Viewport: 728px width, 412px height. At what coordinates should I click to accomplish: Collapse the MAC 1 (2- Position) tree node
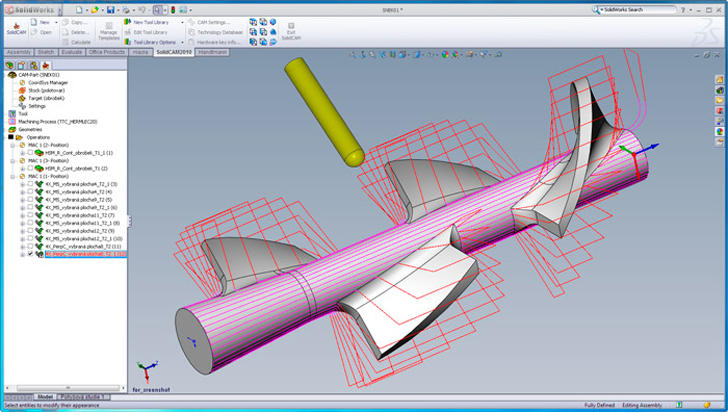pos(13,145)
